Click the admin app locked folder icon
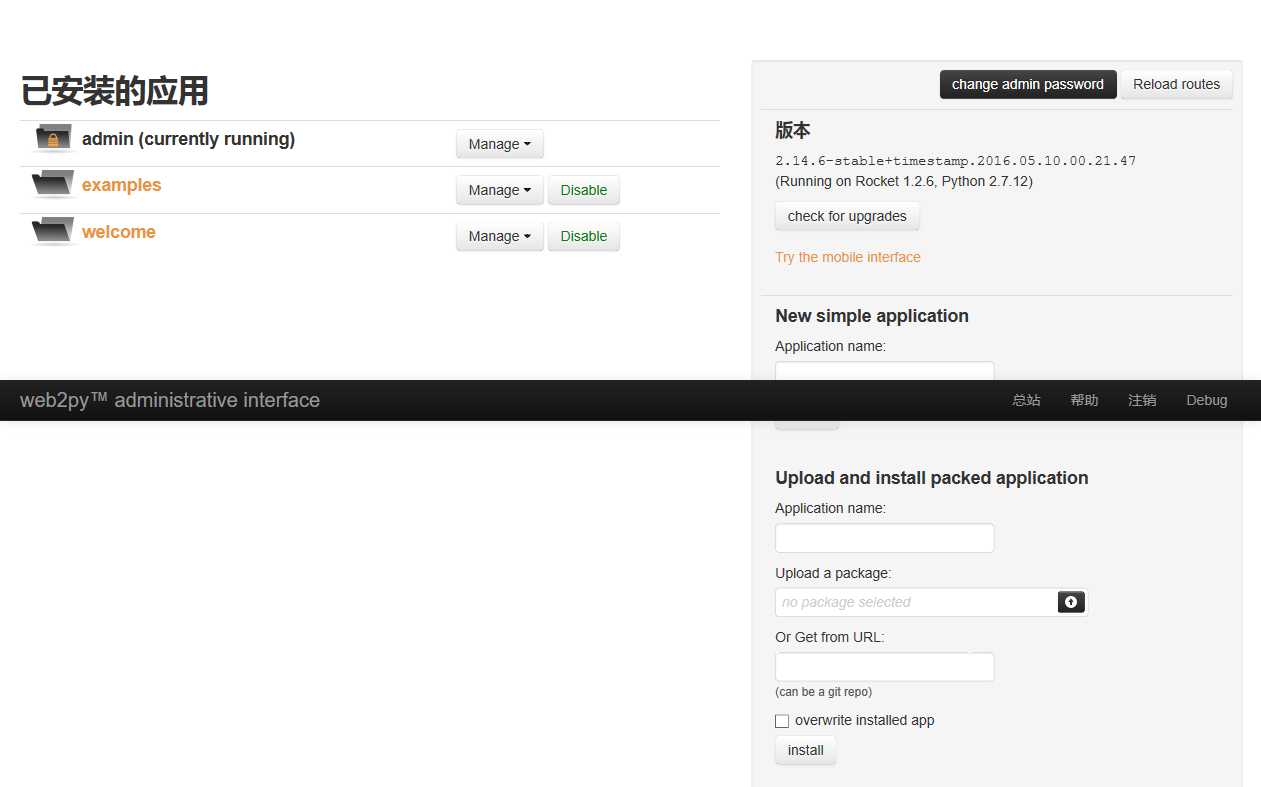This screenshot has height=787, width=1261. [x=53, y=138]
